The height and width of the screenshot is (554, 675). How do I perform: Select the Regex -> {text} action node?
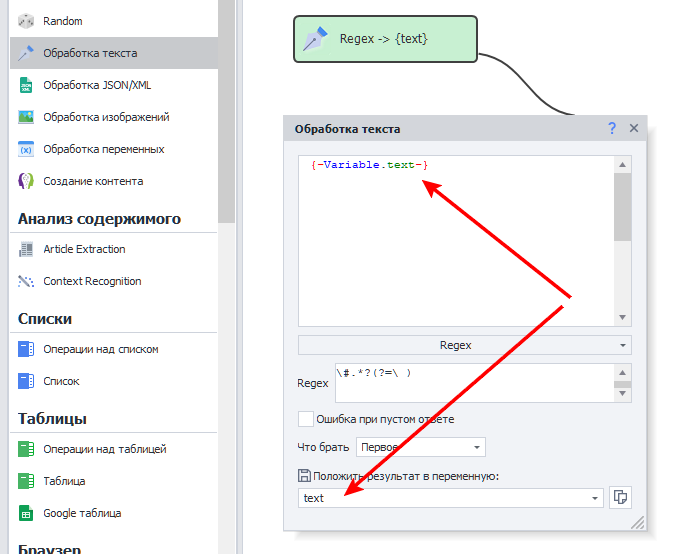click(385, 39)
